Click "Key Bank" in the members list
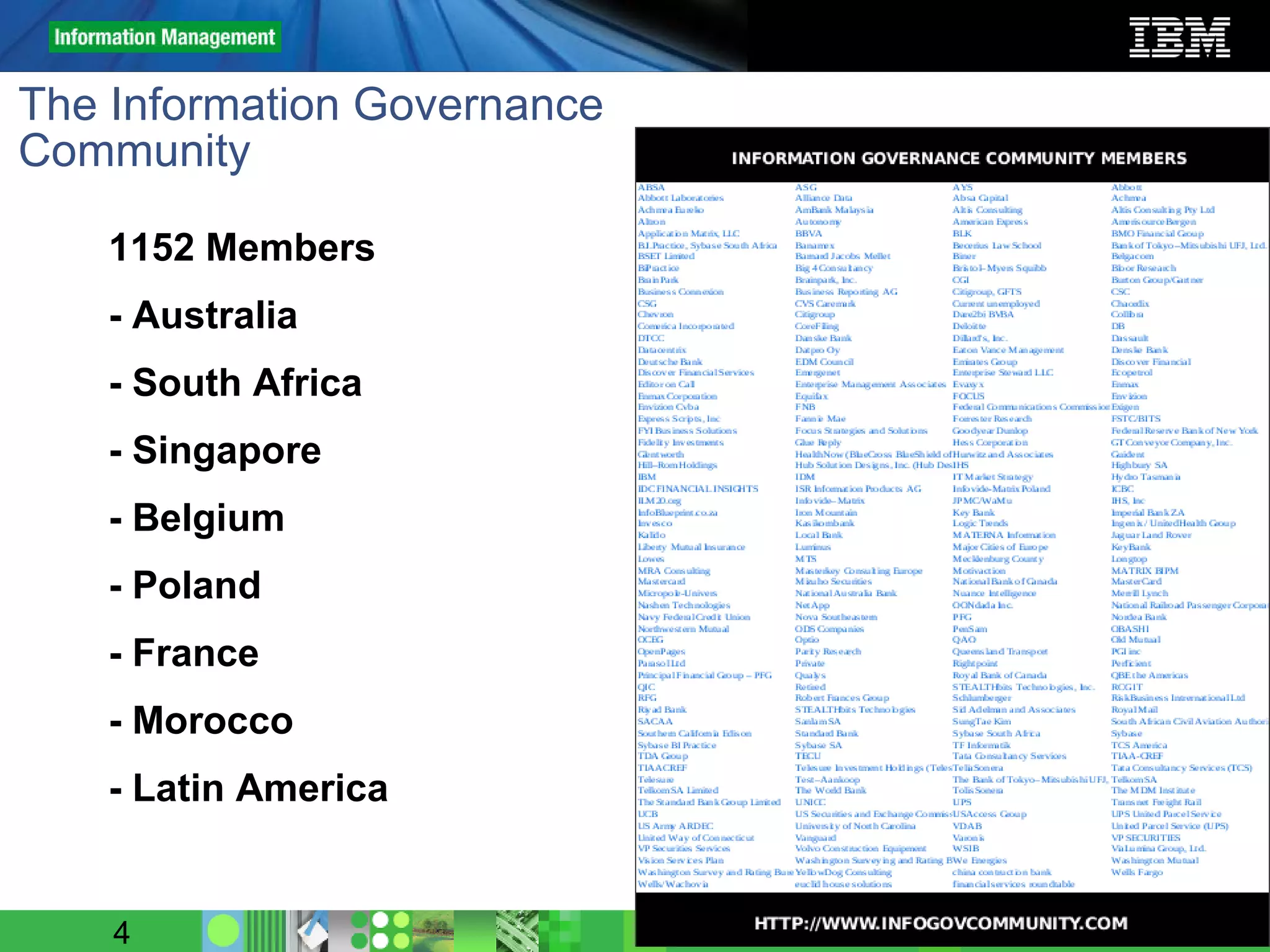 [x=974, y=513]
